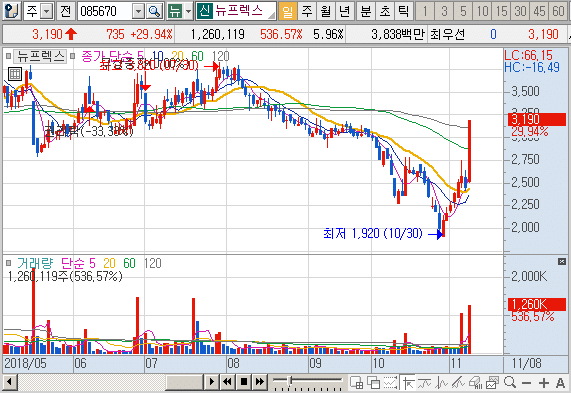
Task: Click the peak line chart tool icon
Action: (442, 382)
